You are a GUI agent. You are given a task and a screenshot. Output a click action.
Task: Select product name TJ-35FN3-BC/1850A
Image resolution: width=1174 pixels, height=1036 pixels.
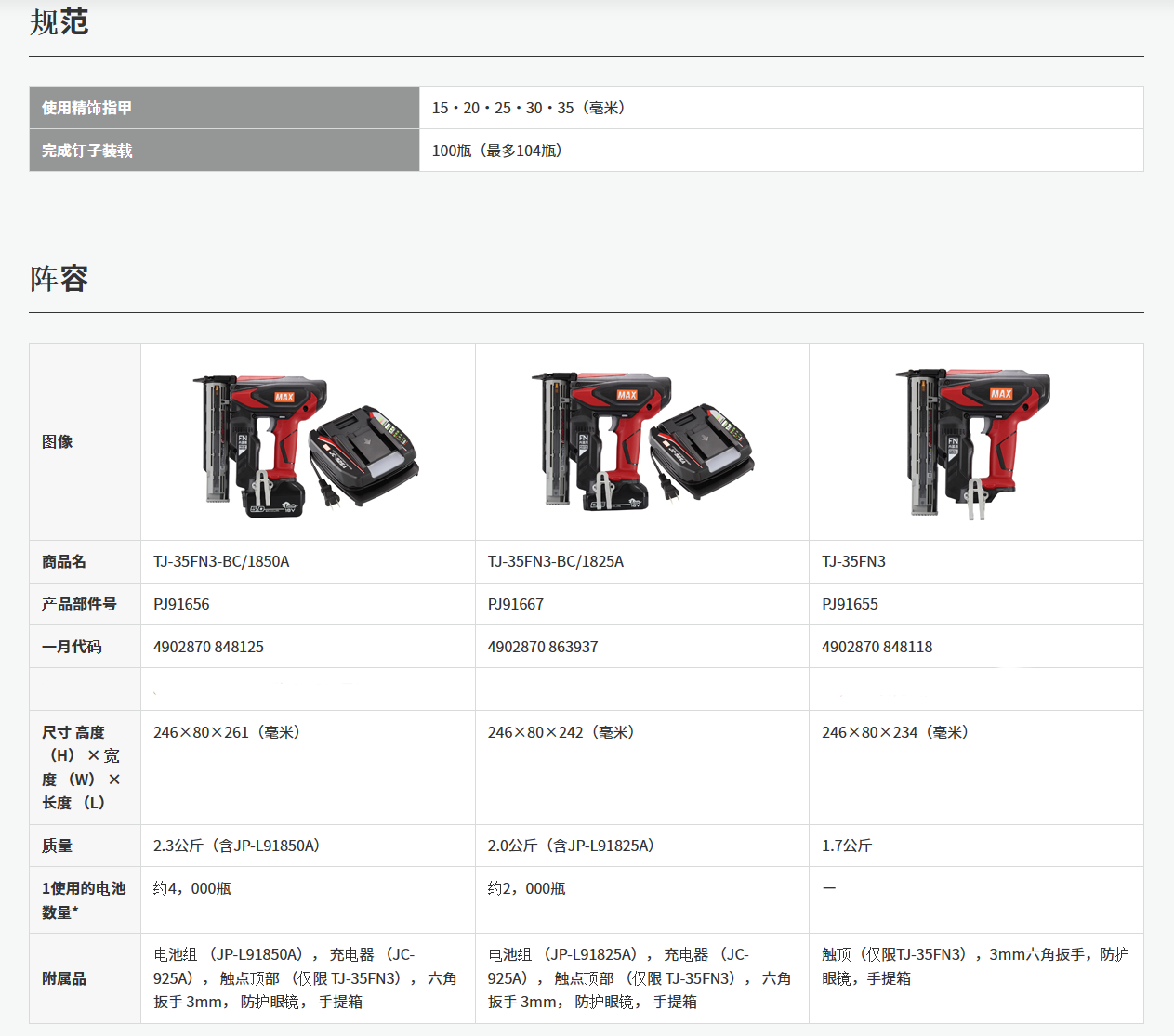[x=221, y=561]
